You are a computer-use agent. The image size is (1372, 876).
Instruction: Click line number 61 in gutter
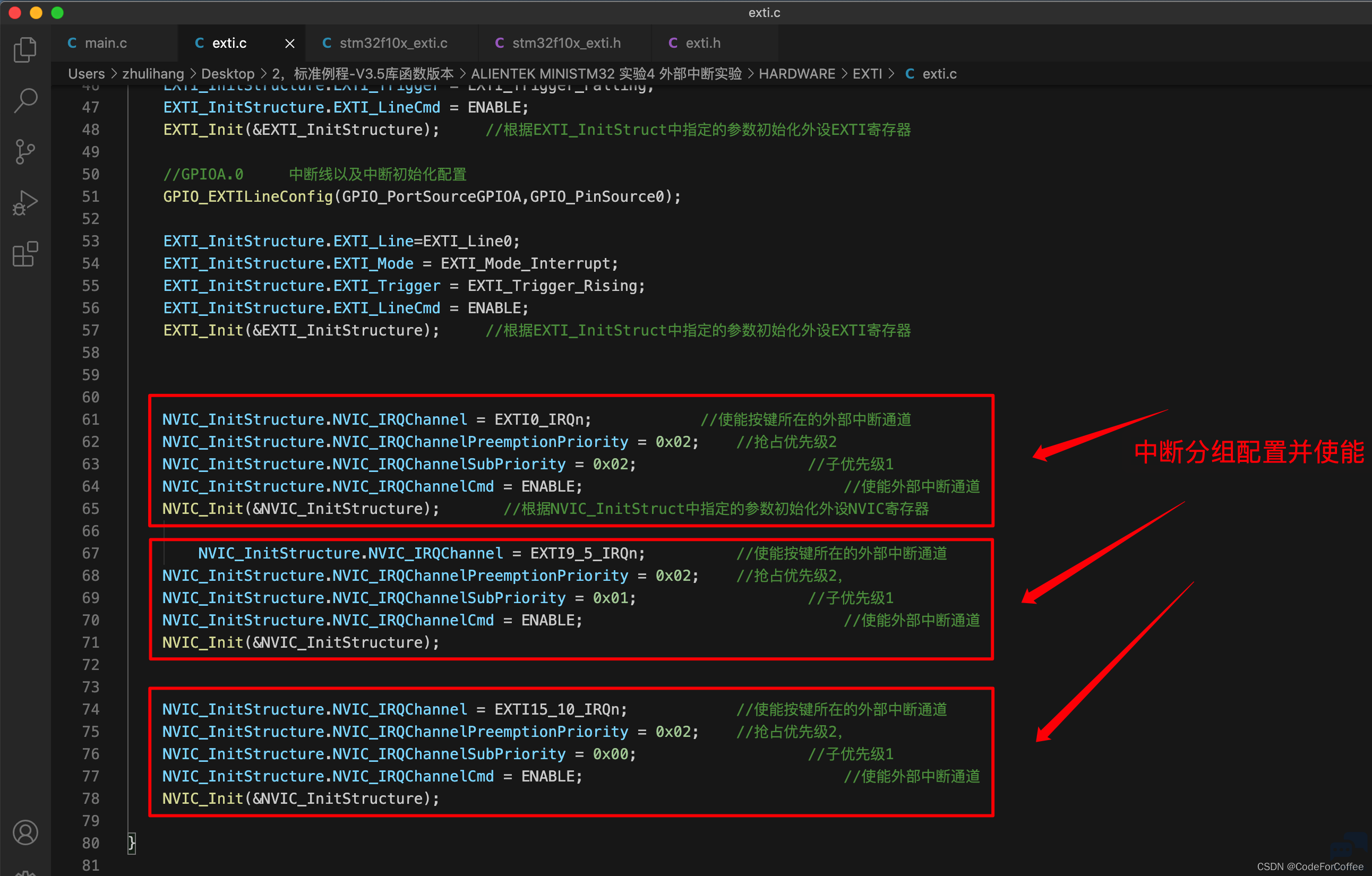coord(91,419)
